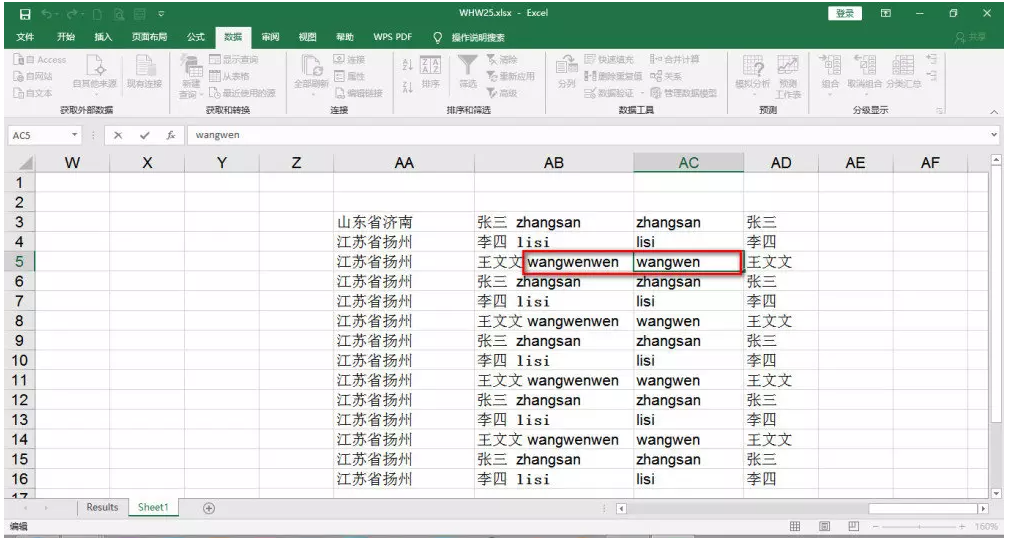
Task: Click Edit Links (编辑链接)
Action: click(358, 93)
